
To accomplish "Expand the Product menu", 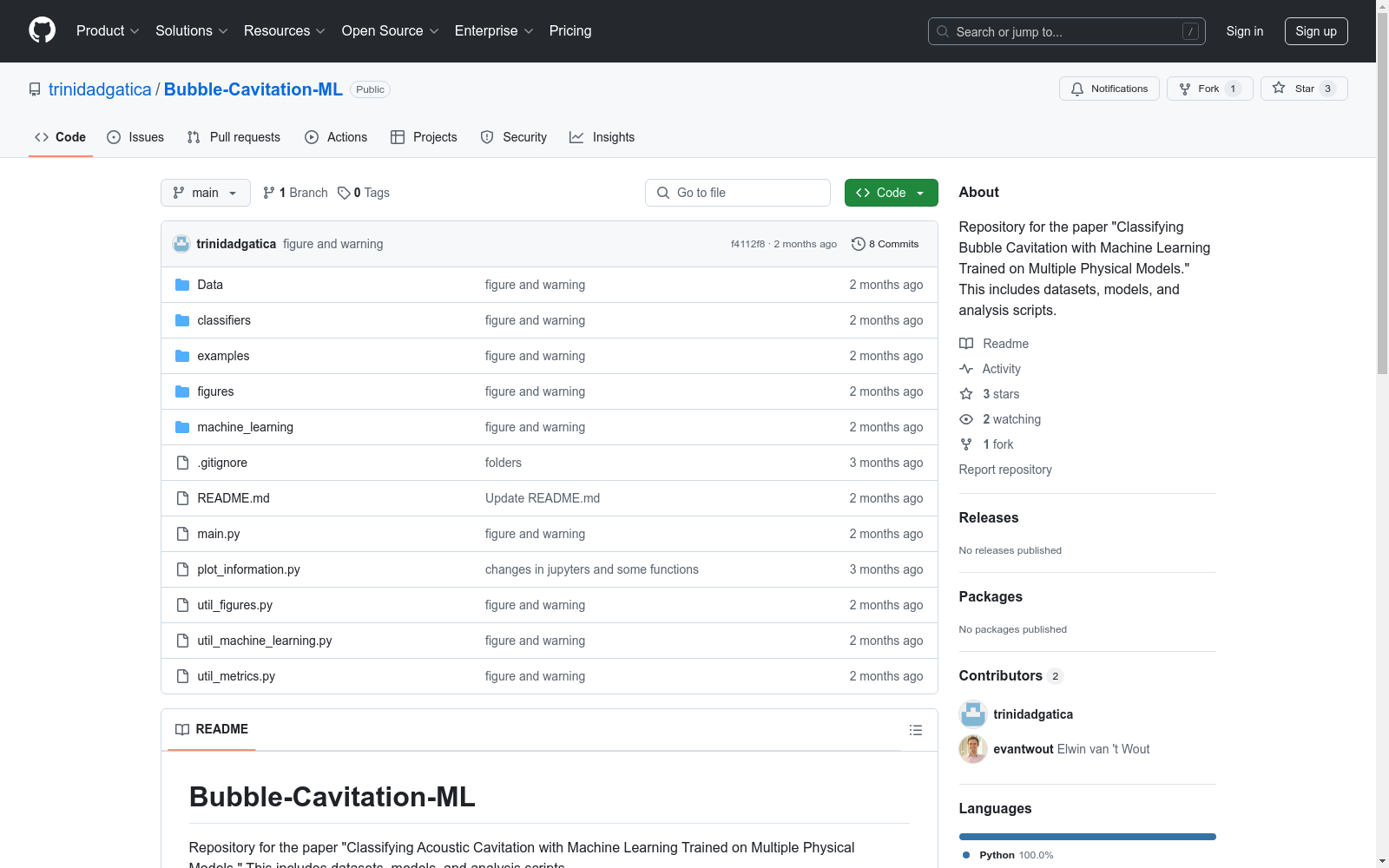I will tap(108, 31).
